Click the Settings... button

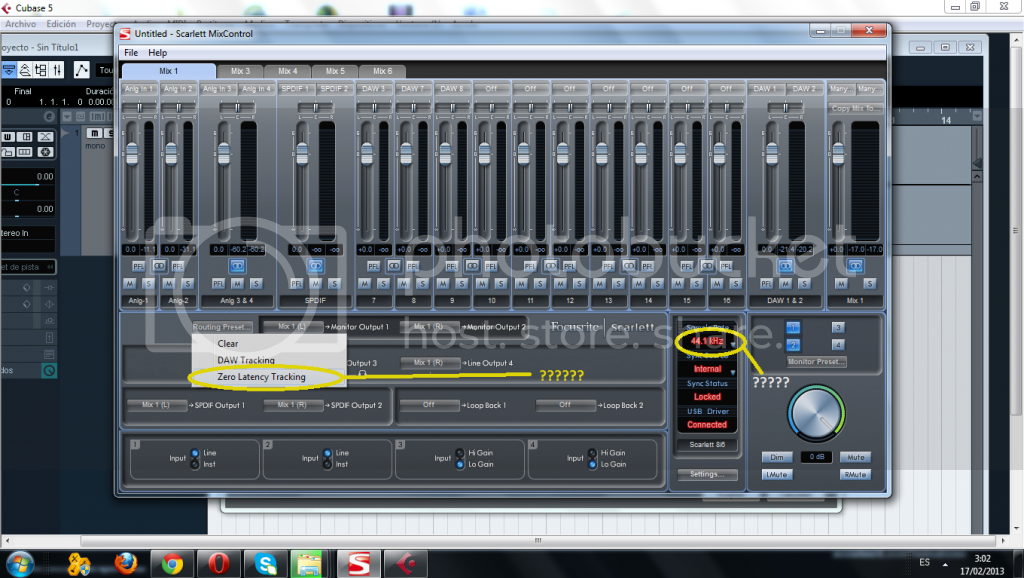[707, 474]
